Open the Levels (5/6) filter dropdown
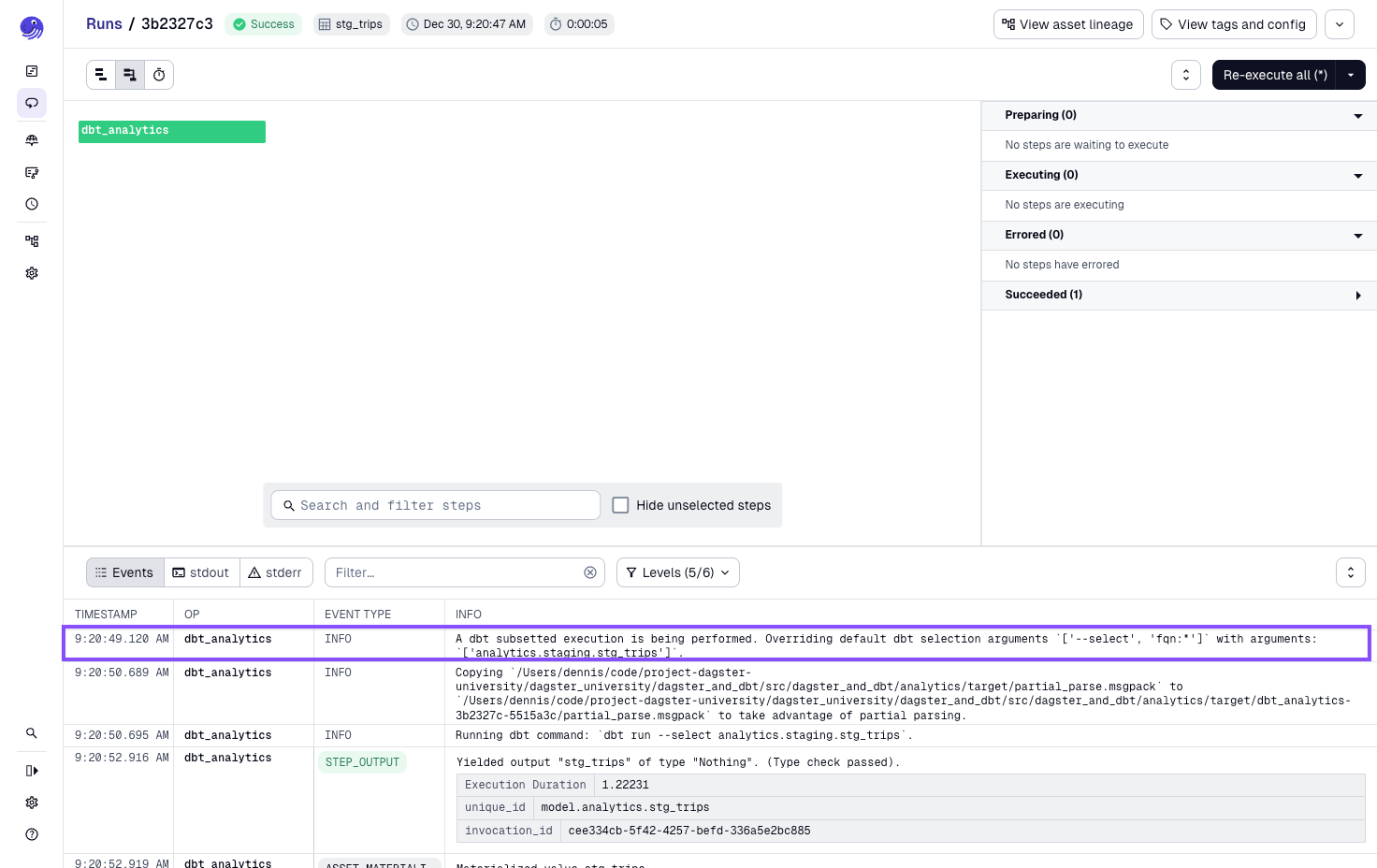The height and width of the screenshot is (868, 1377). pos(677,571)
